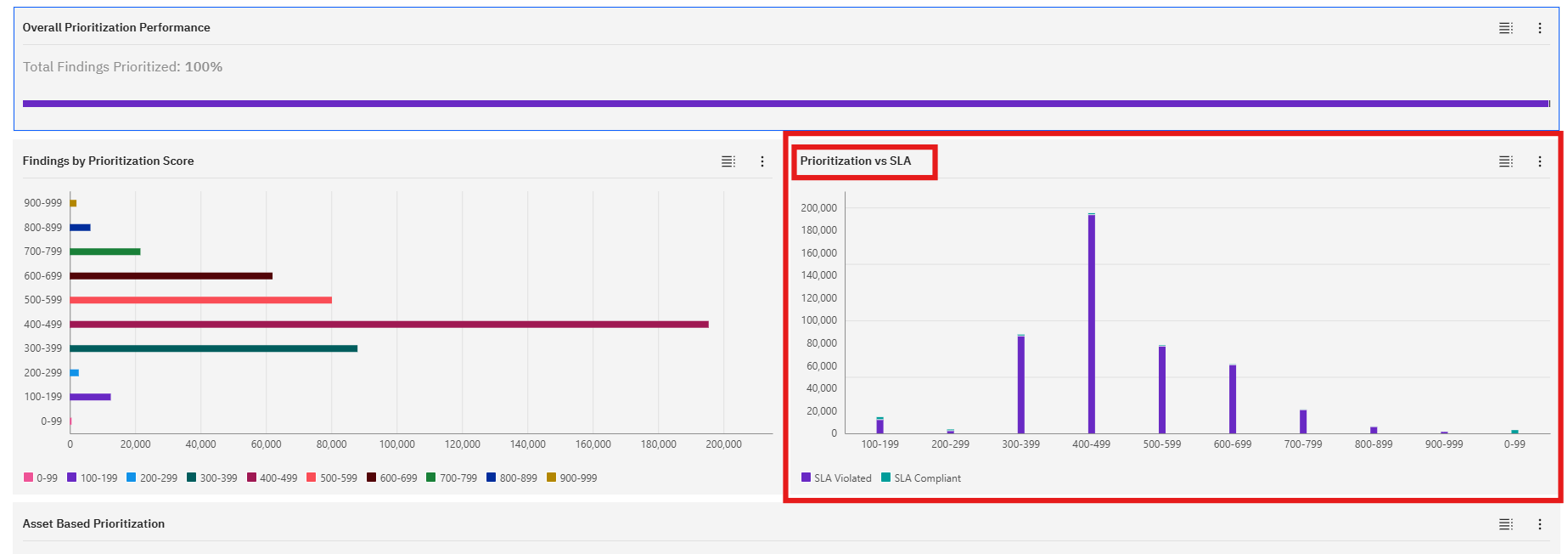This screenshot has height=554, width=1568.
Task: Open kebab menu for Asset Based Prioritization
Action: click(1539, 524)
